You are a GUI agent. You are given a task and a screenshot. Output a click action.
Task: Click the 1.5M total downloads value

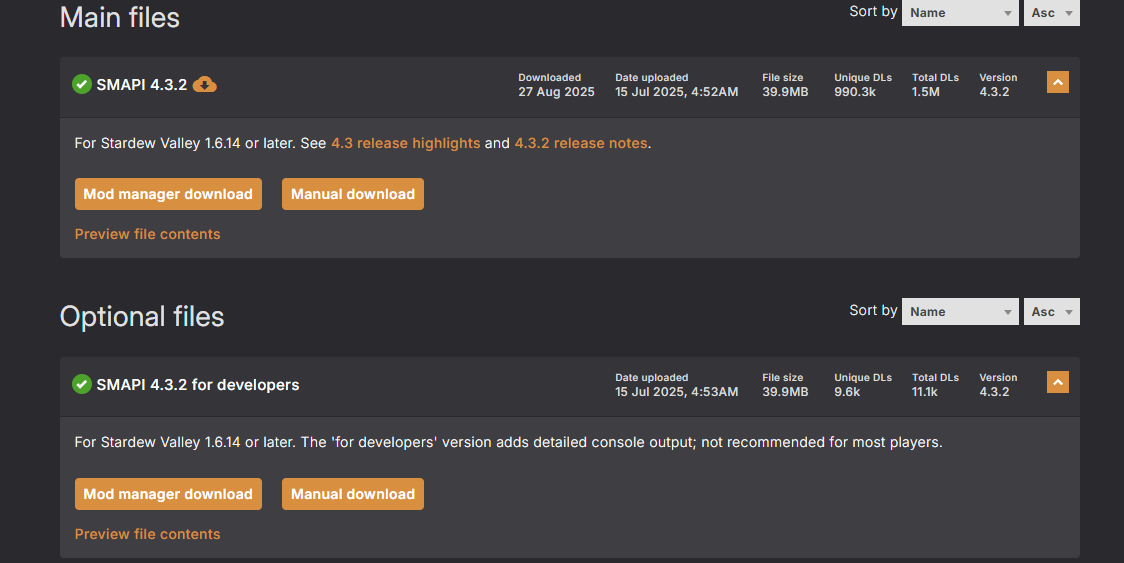[x=925, y=92]
